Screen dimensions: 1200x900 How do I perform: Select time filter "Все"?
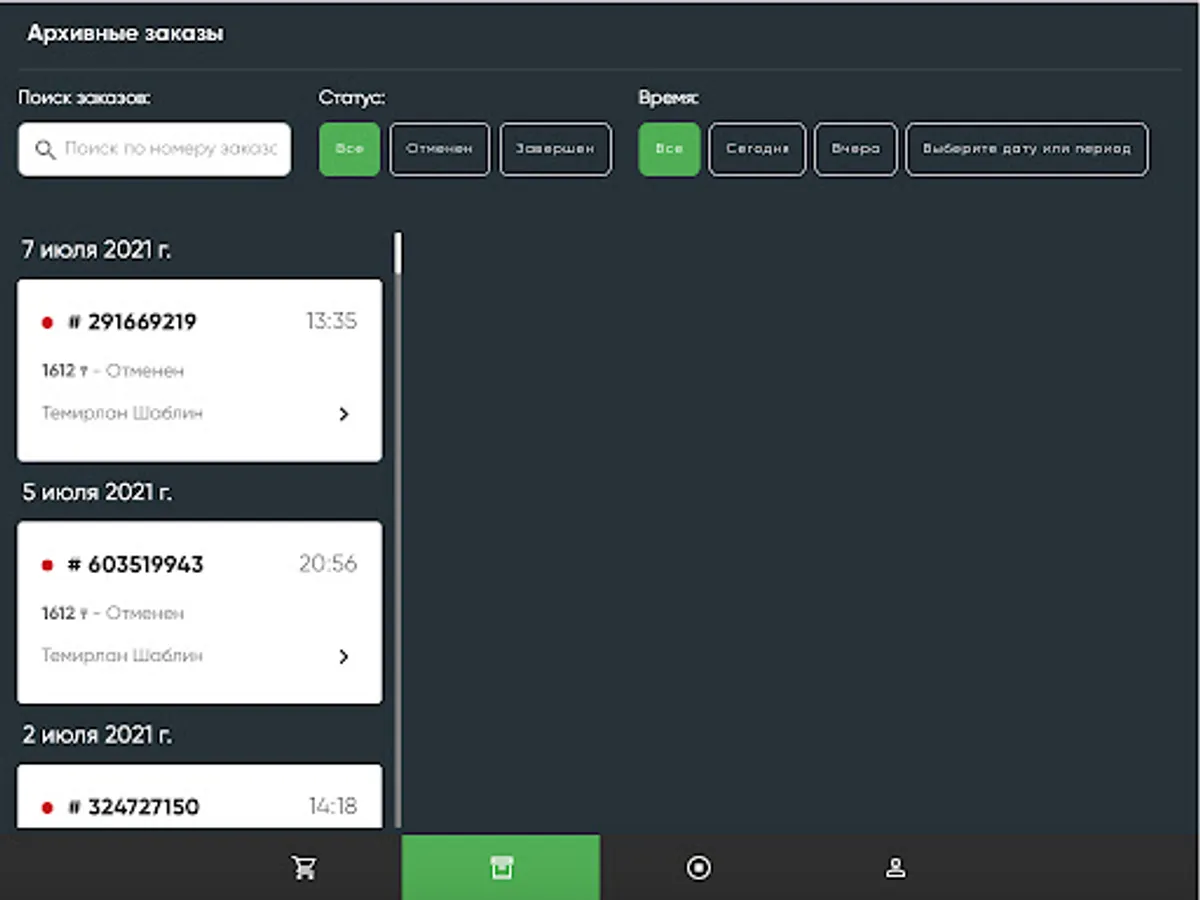tap(669, 149)
